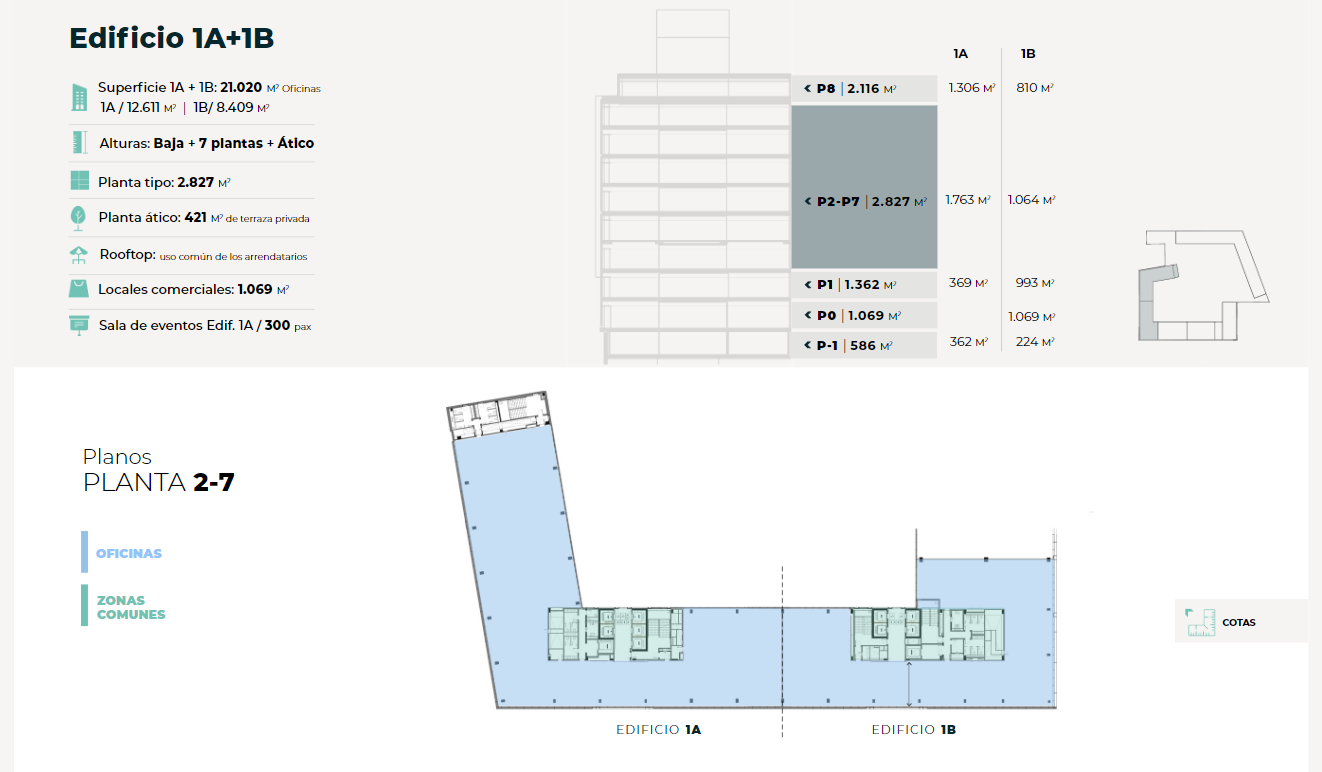Screen dimensions: 1322x772
Task: Click the Rooftop uso común text
Action: pyautogui.click(x=203, y=256)
